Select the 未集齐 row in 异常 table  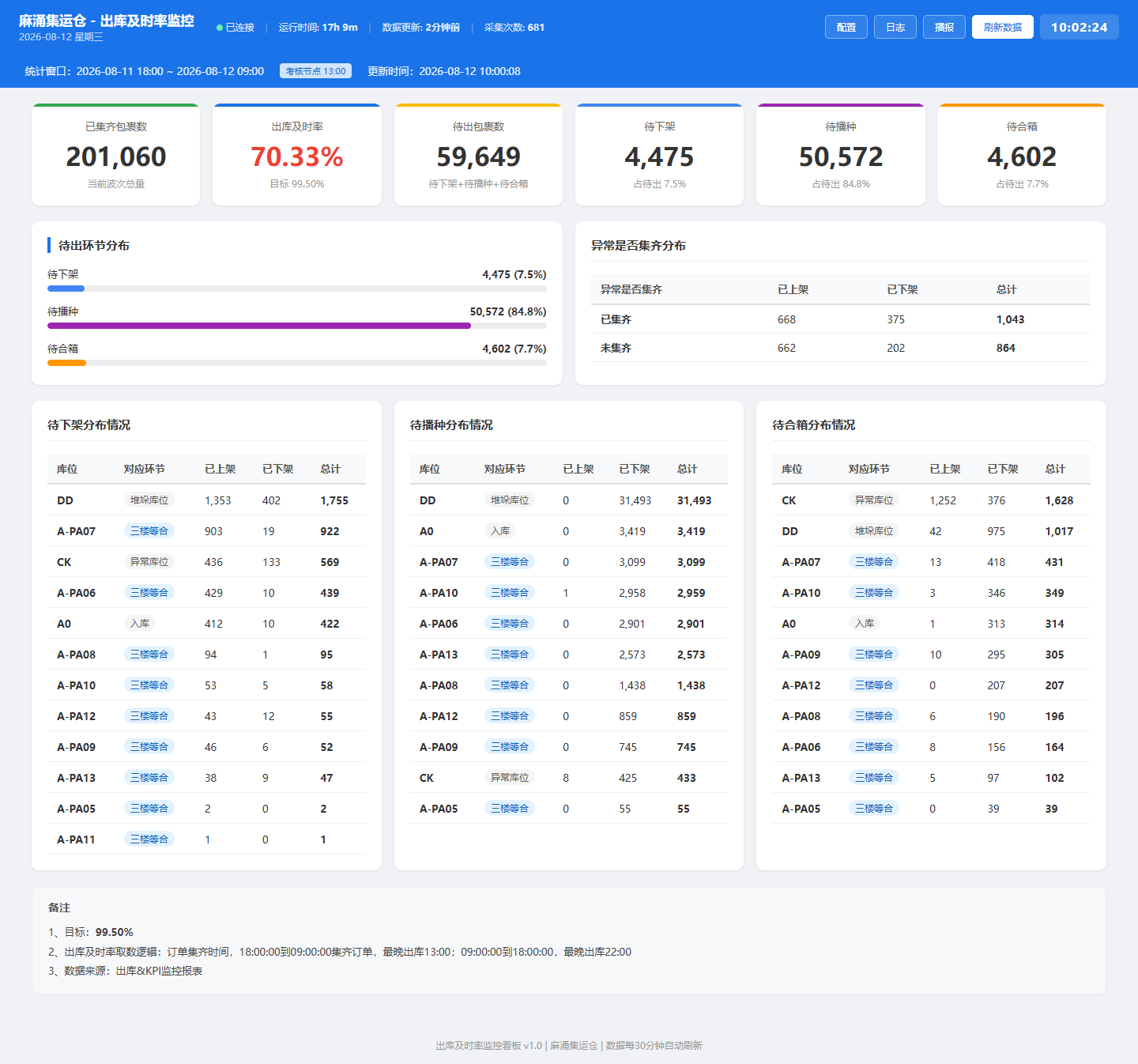point(841,348)
